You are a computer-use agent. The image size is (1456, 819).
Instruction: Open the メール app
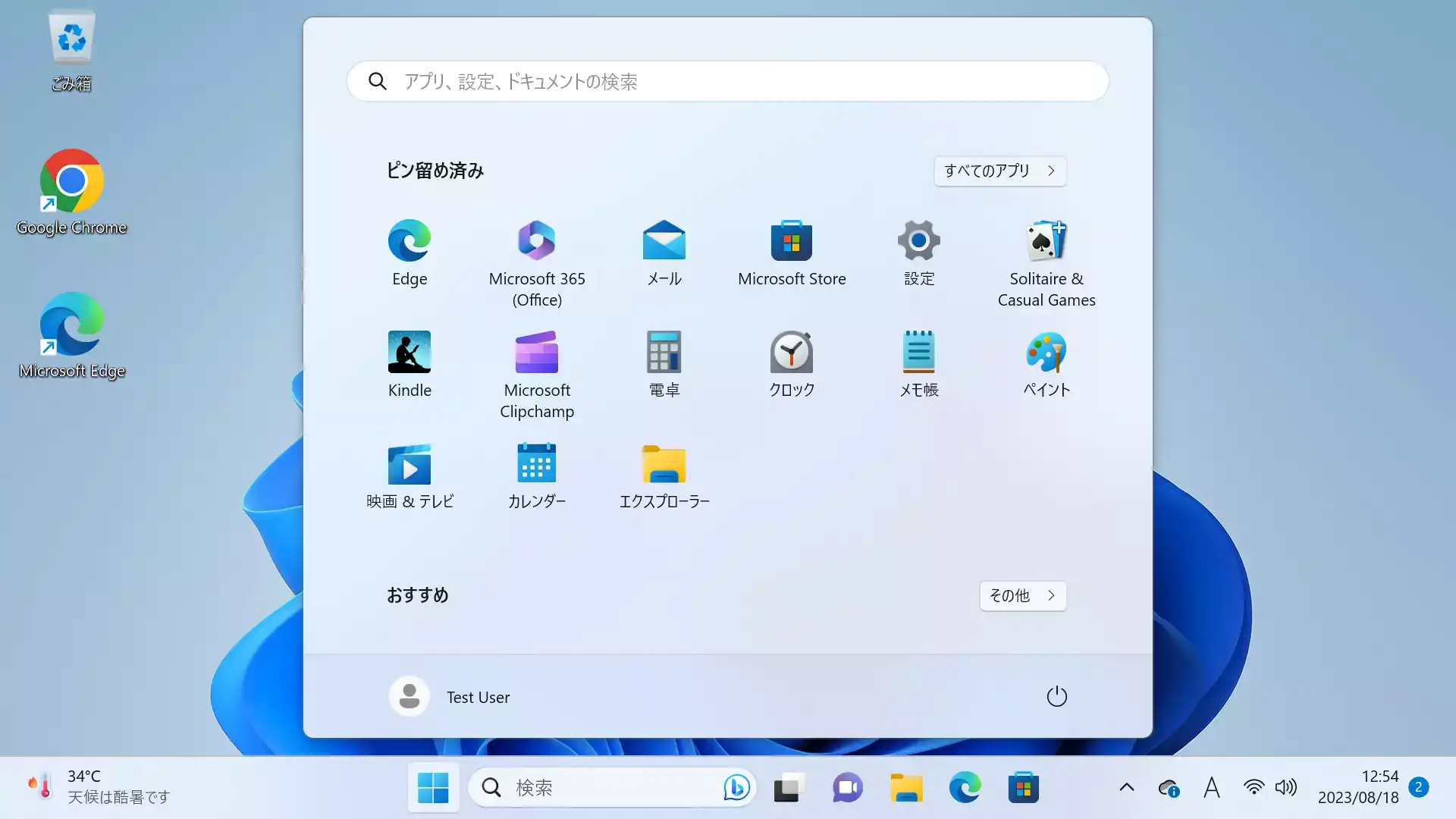pyautogui.click(x=664, y=254)
